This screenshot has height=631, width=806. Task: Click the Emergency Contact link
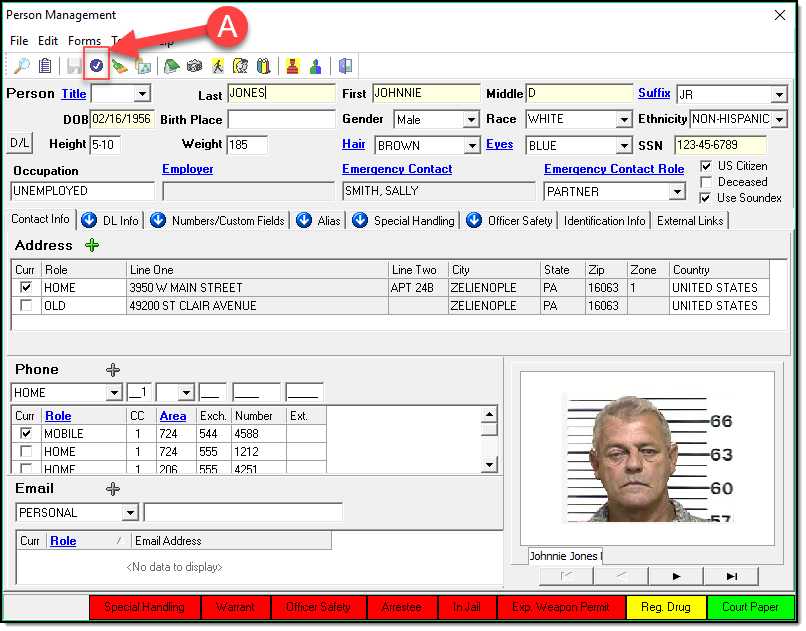click(397, 169)
